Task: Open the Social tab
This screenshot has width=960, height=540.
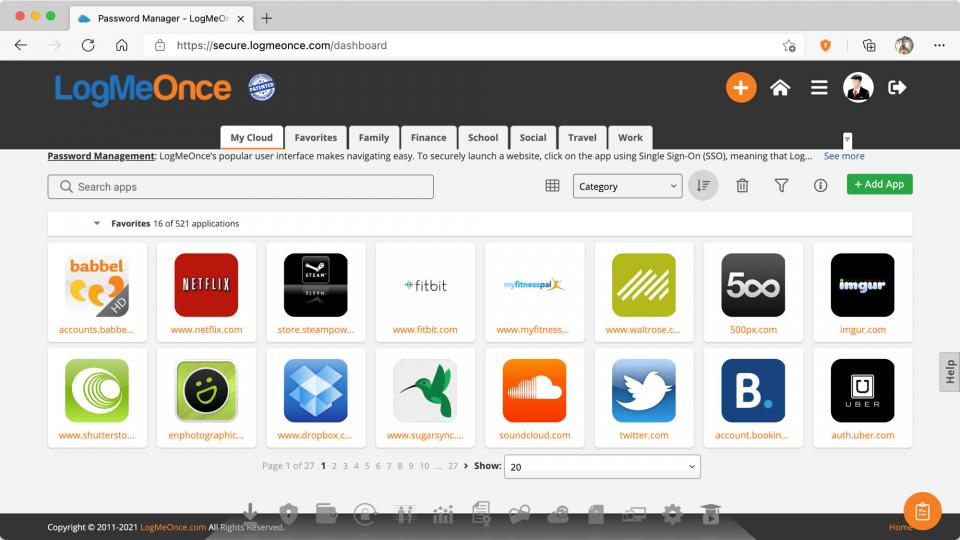Action: click(x=533, y=138)
